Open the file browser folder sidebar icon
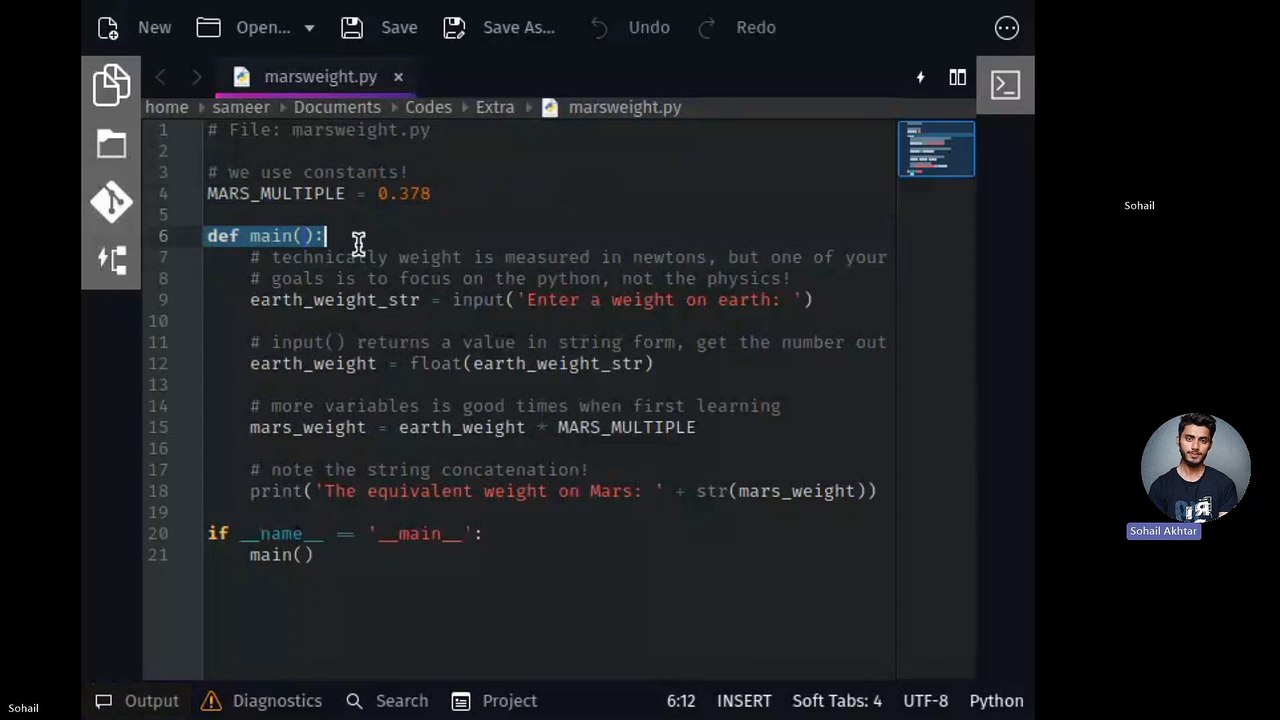Image resolution: width=1280 pixels, height=720 pixels. click(x=111, y=144)
